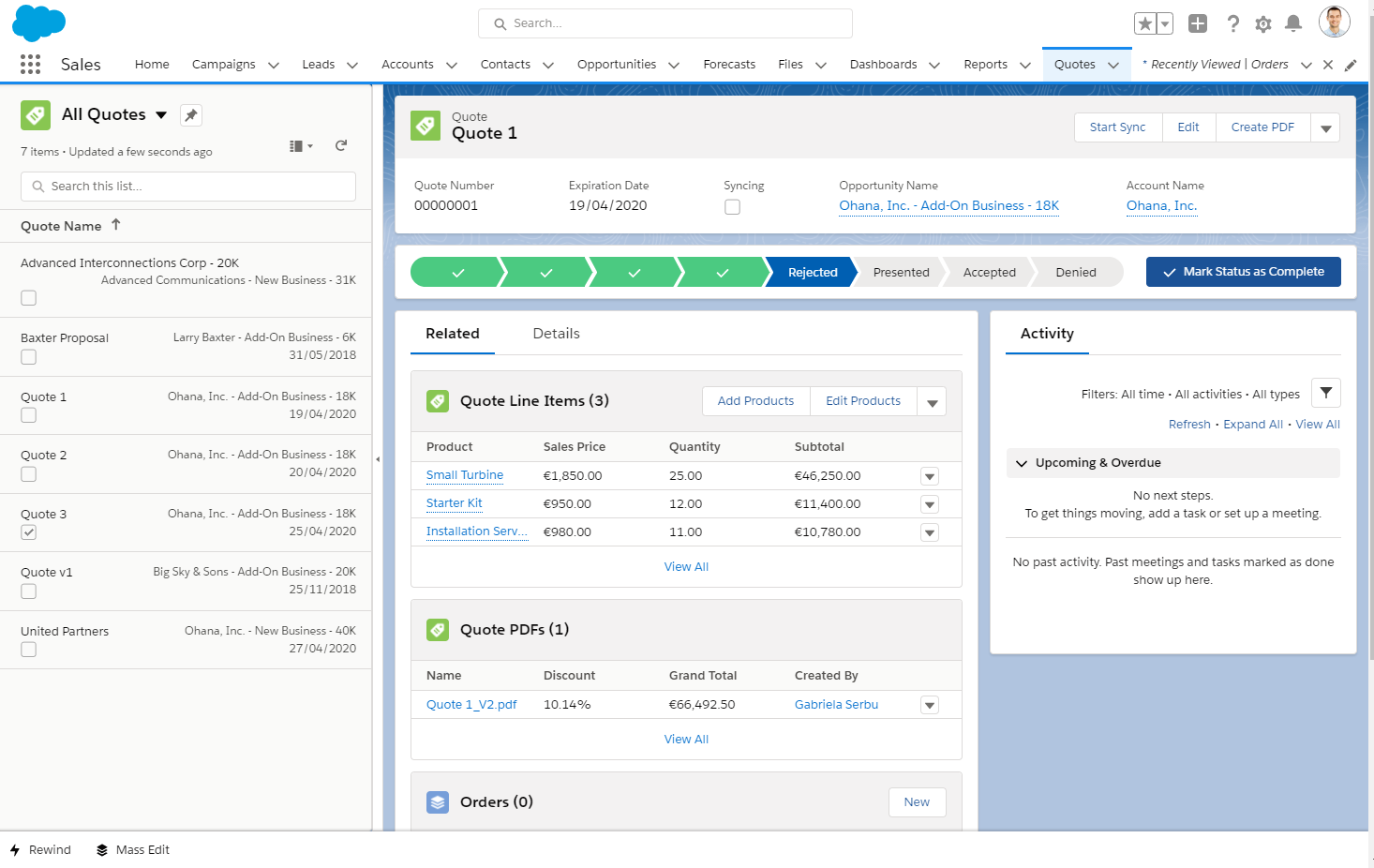Viewport: 1374px width, 868px height.
Task: Click the Quote record icon in header
Action: tap(426, 126)
